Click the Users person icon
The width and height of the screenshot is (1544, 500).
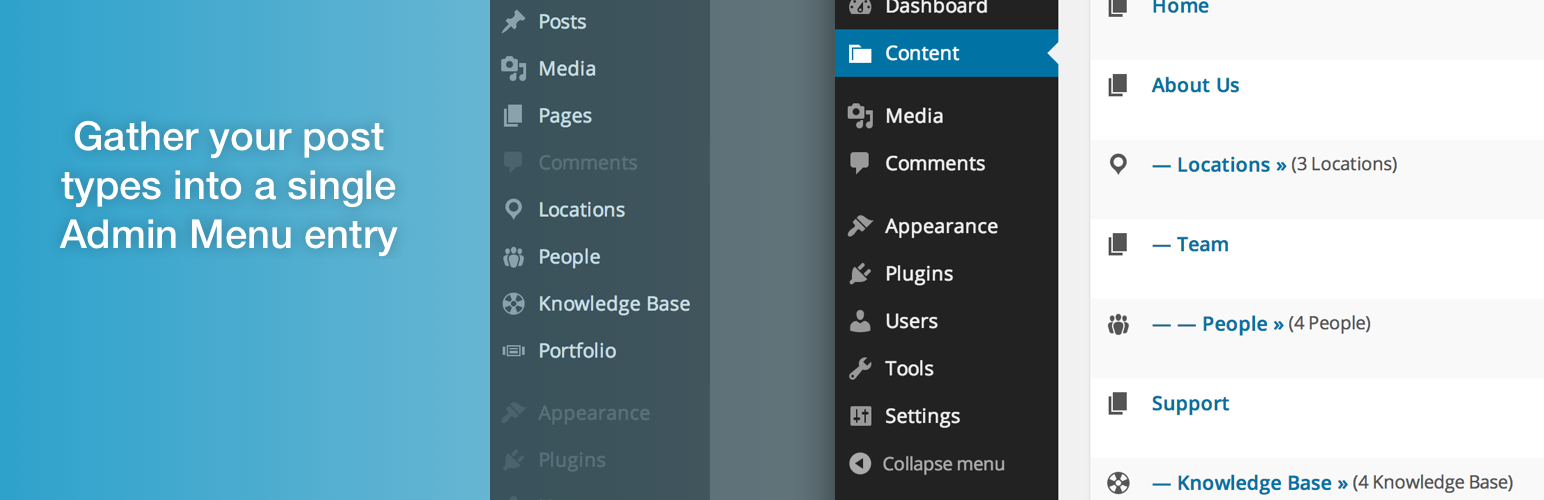(x=860, y=320)
